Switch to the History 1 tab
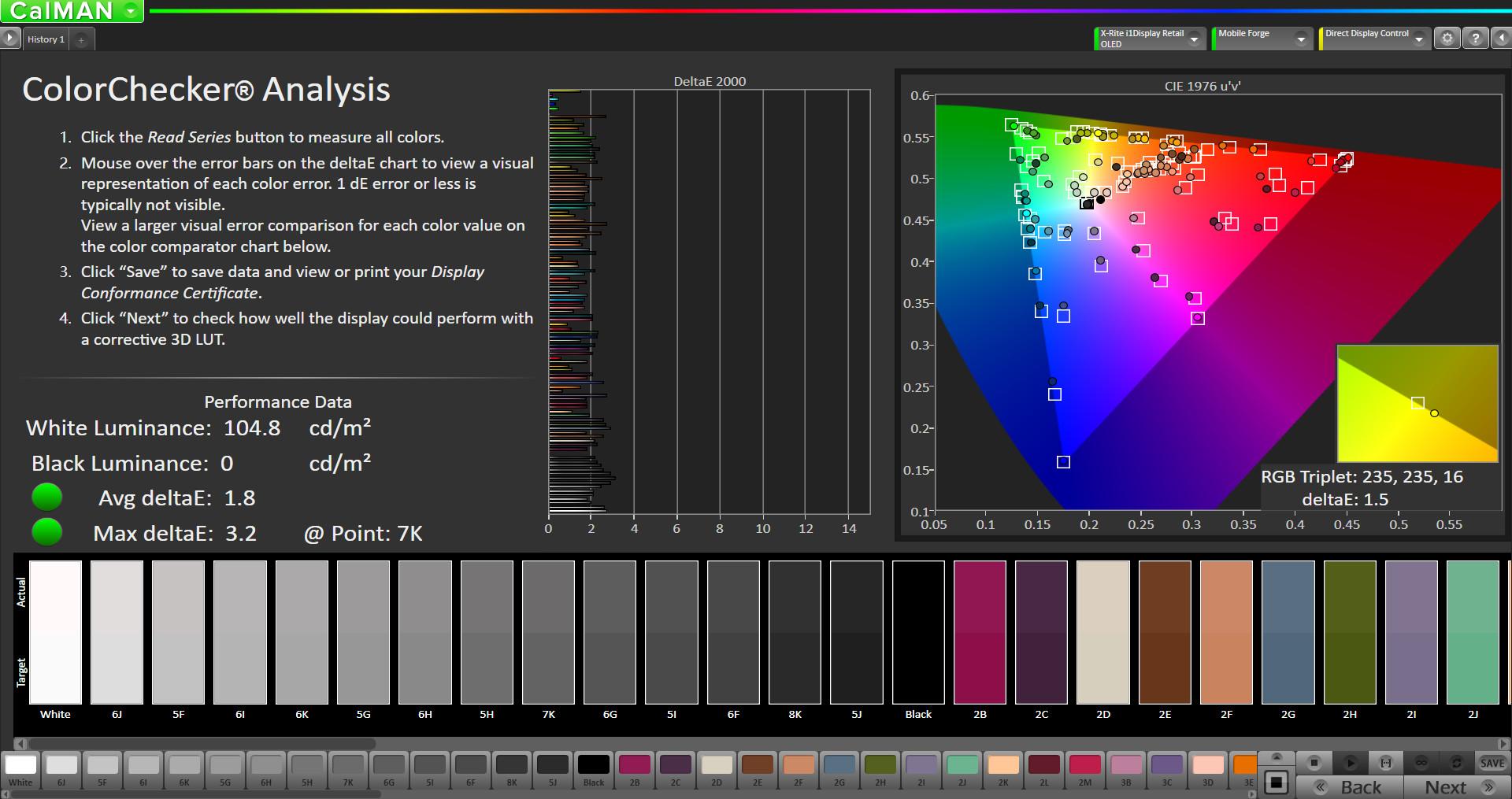 point(46,39)
